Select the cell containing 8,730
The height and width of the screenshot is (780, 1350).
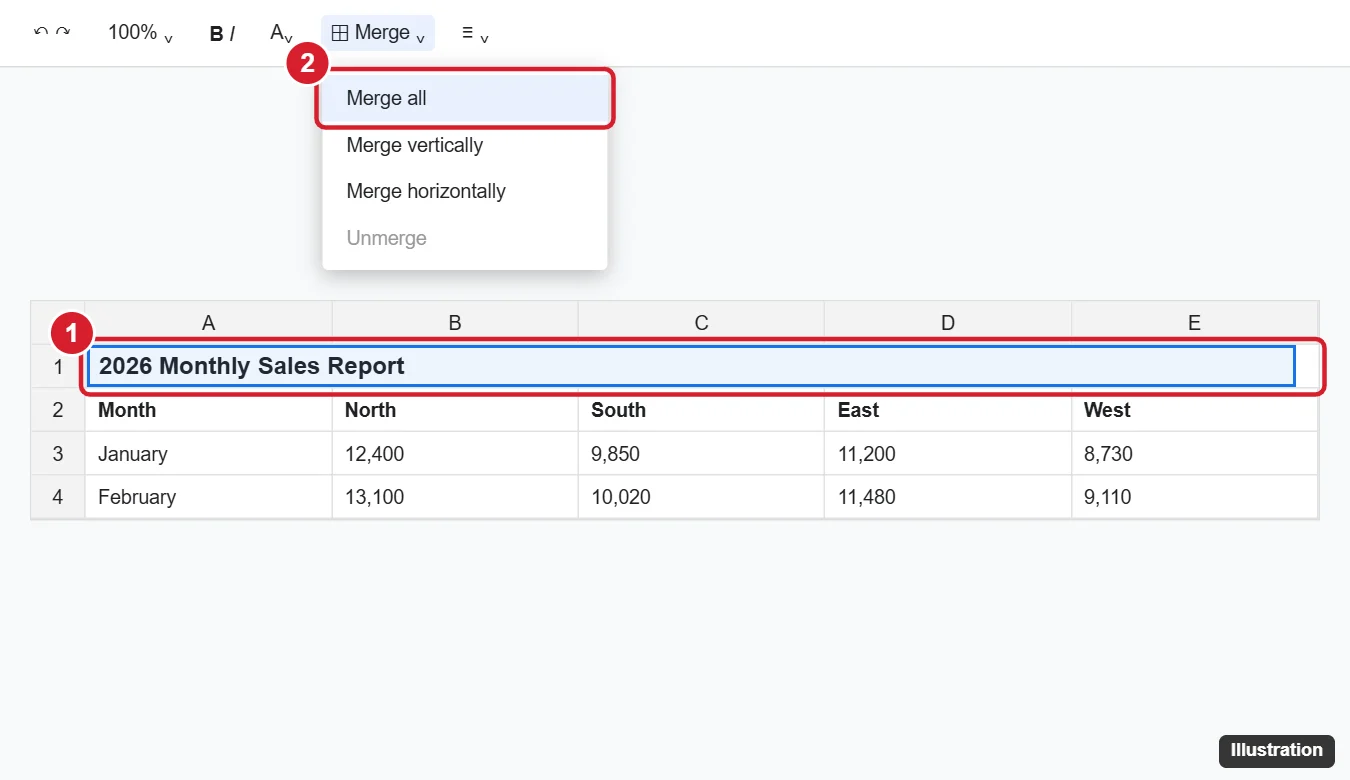click(x=1194, y=454)
